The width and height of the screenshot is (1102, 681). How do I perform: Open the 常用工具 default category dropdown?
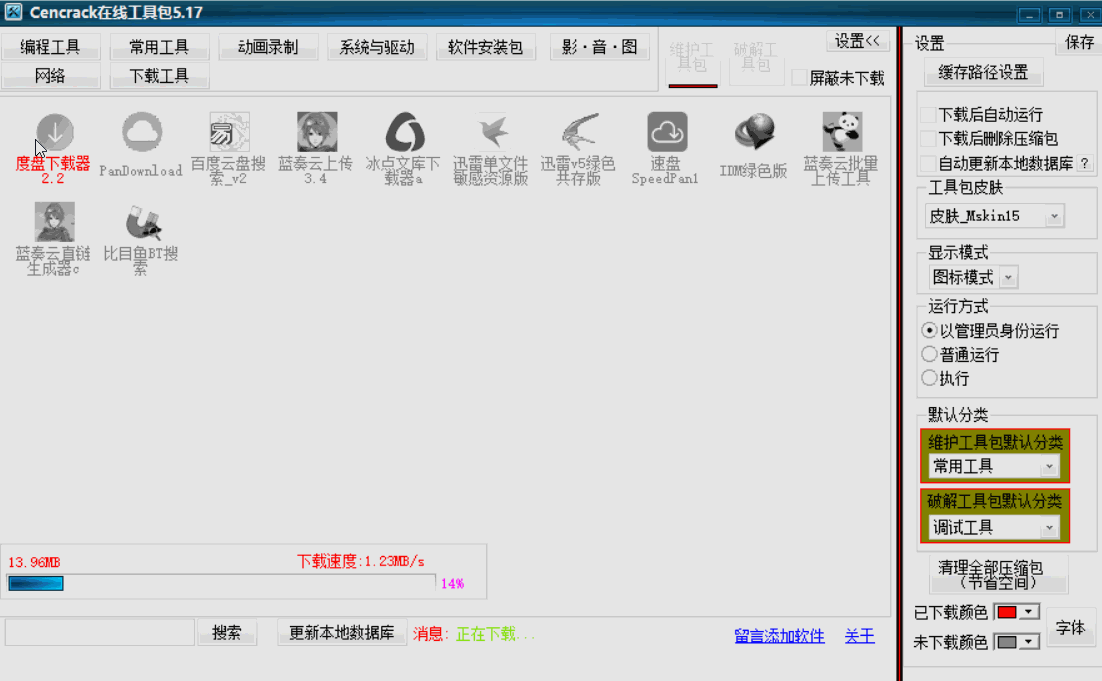pyautogui.click(x=994, y=466)
